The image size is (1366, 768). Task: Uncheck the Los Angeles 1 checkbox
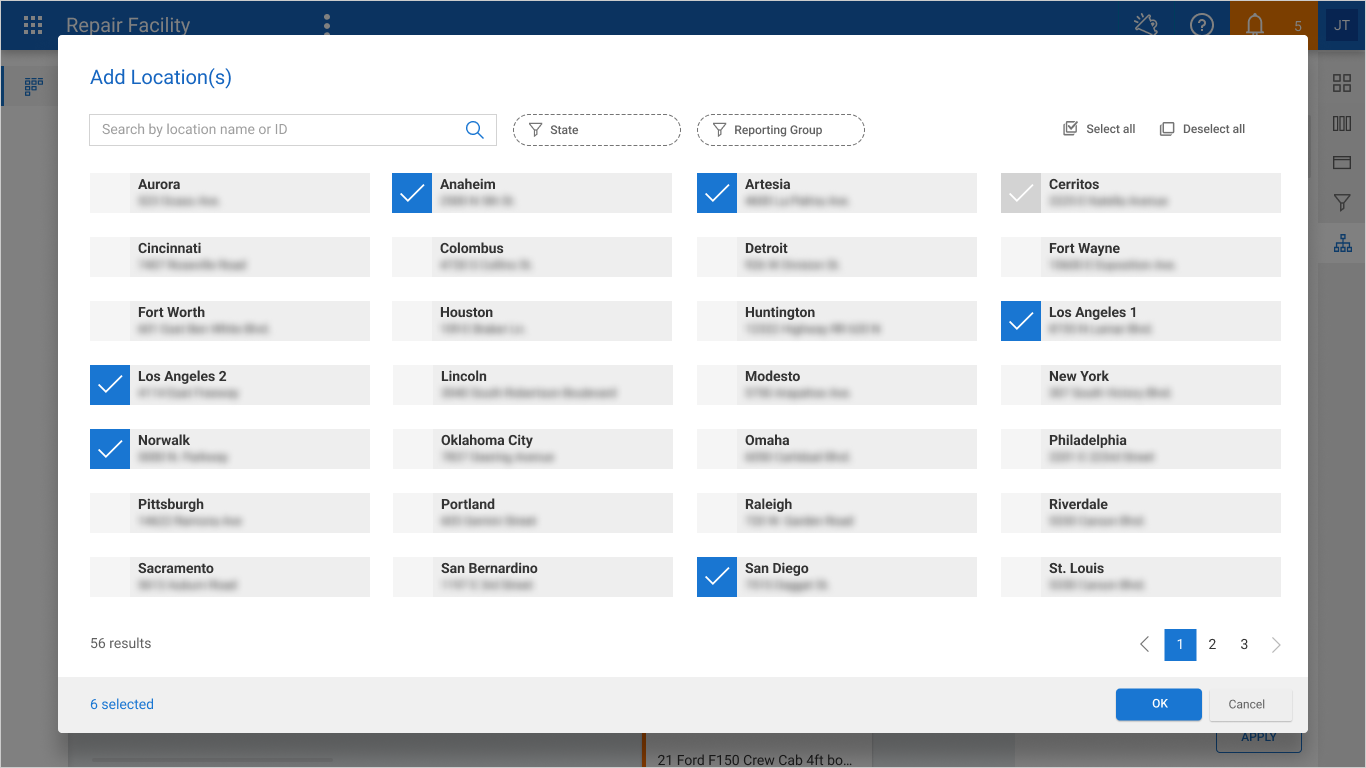click(1021, 321)
